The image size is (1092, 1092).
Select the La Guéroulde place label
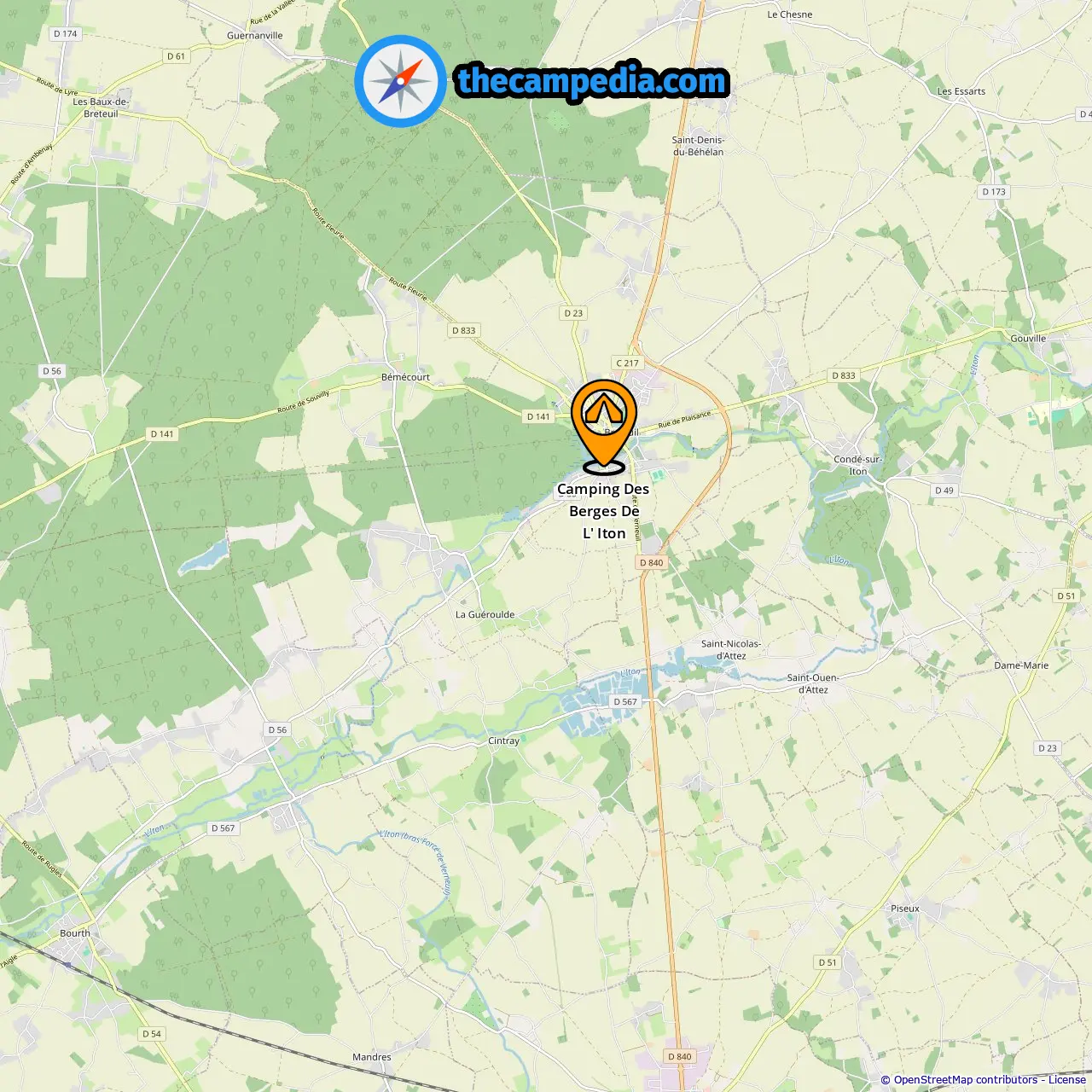tap(485, 614)
